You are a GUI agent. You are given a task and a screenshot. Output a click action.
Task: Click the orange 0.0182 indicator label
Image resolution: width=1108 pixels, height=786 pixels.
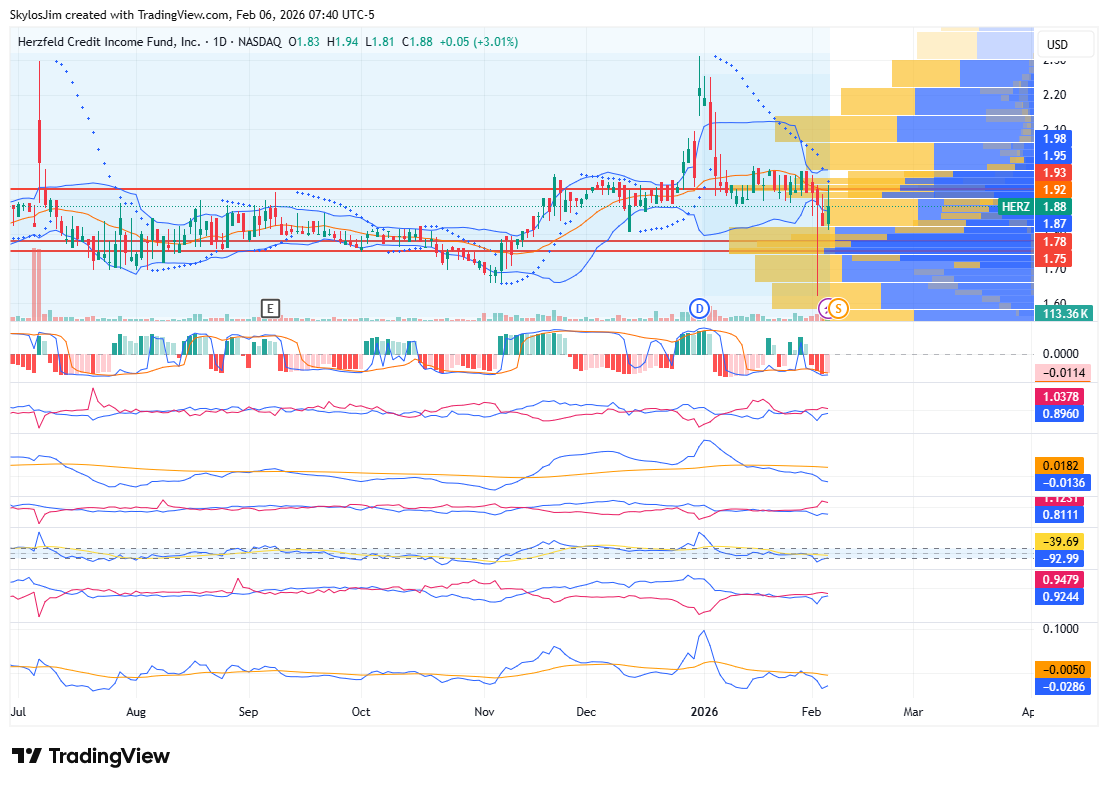(x=1059, y=465)
